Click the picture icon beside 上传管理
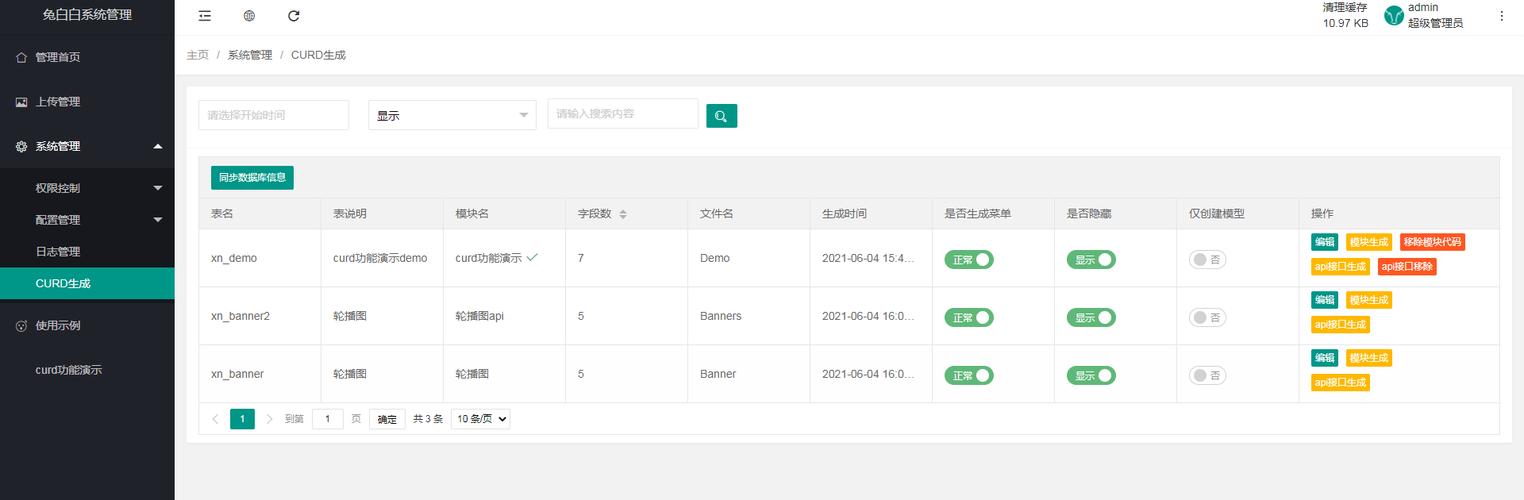The height and width of the screenshot is (500, 1524). point(21,102)
